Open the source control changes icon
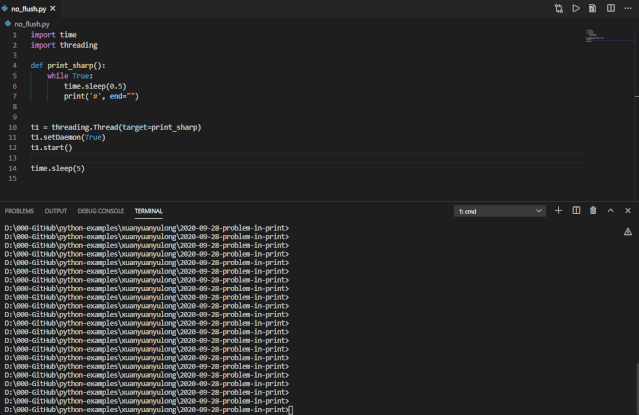This screenshot has height=415, width=639. [559, 8]
